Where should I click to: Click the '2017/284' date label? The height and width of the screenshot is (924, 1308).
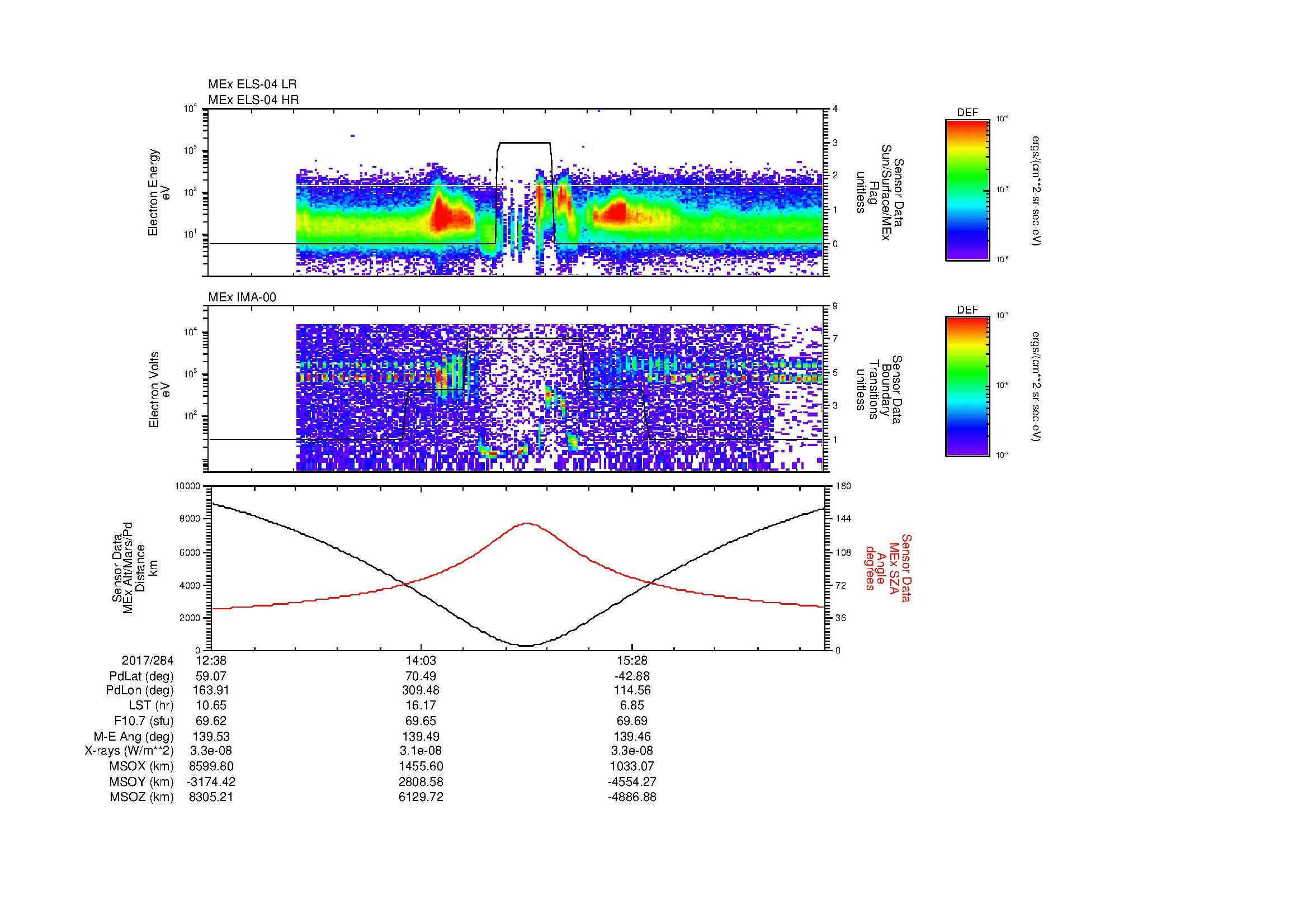click(x=148, y=660)
